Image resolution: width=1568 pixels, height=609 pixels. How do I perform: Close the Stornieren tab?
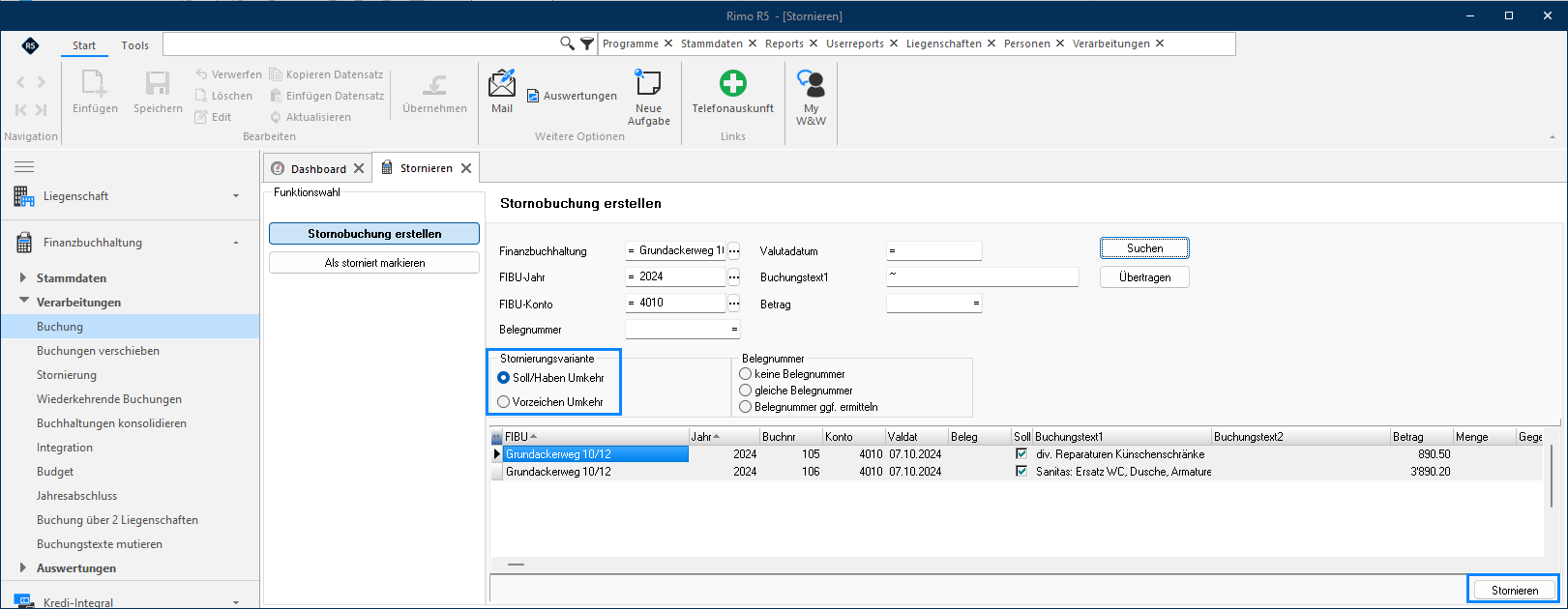466,168
